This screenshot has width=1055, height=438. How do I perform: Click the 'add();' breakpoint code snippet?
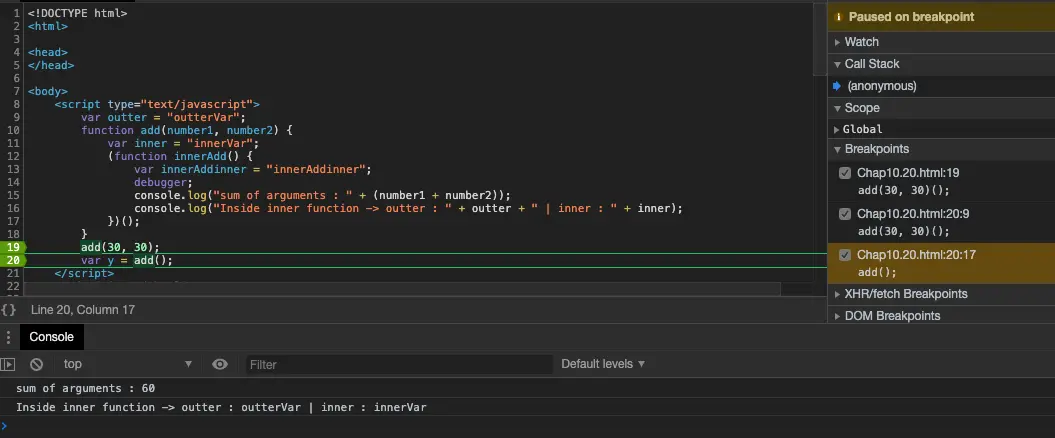coord(877,272)
